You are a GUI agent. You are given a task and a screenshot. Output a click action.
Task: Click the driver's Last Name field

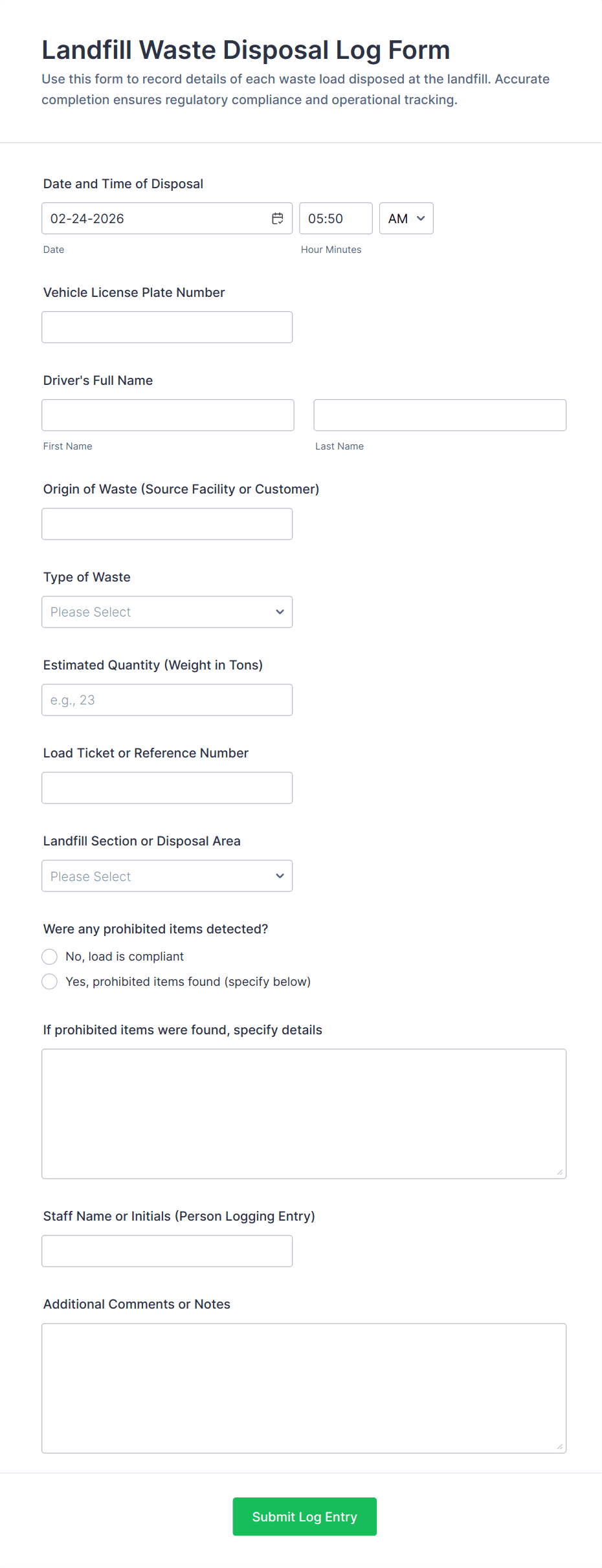coord(440,415)
